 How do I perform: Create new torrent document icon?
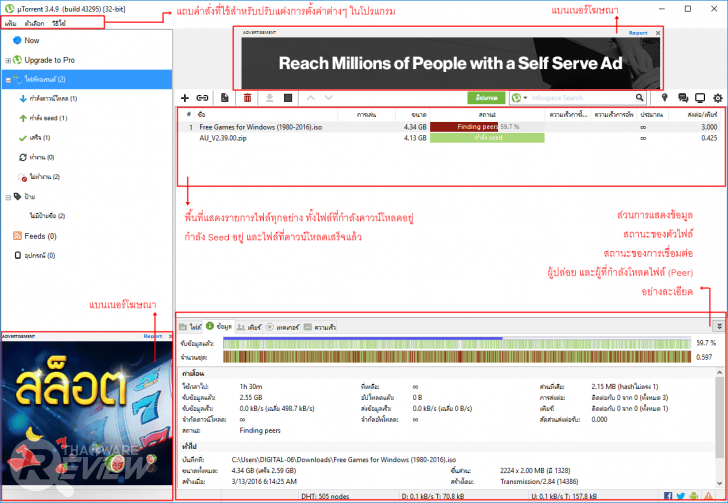pos(225,98)
